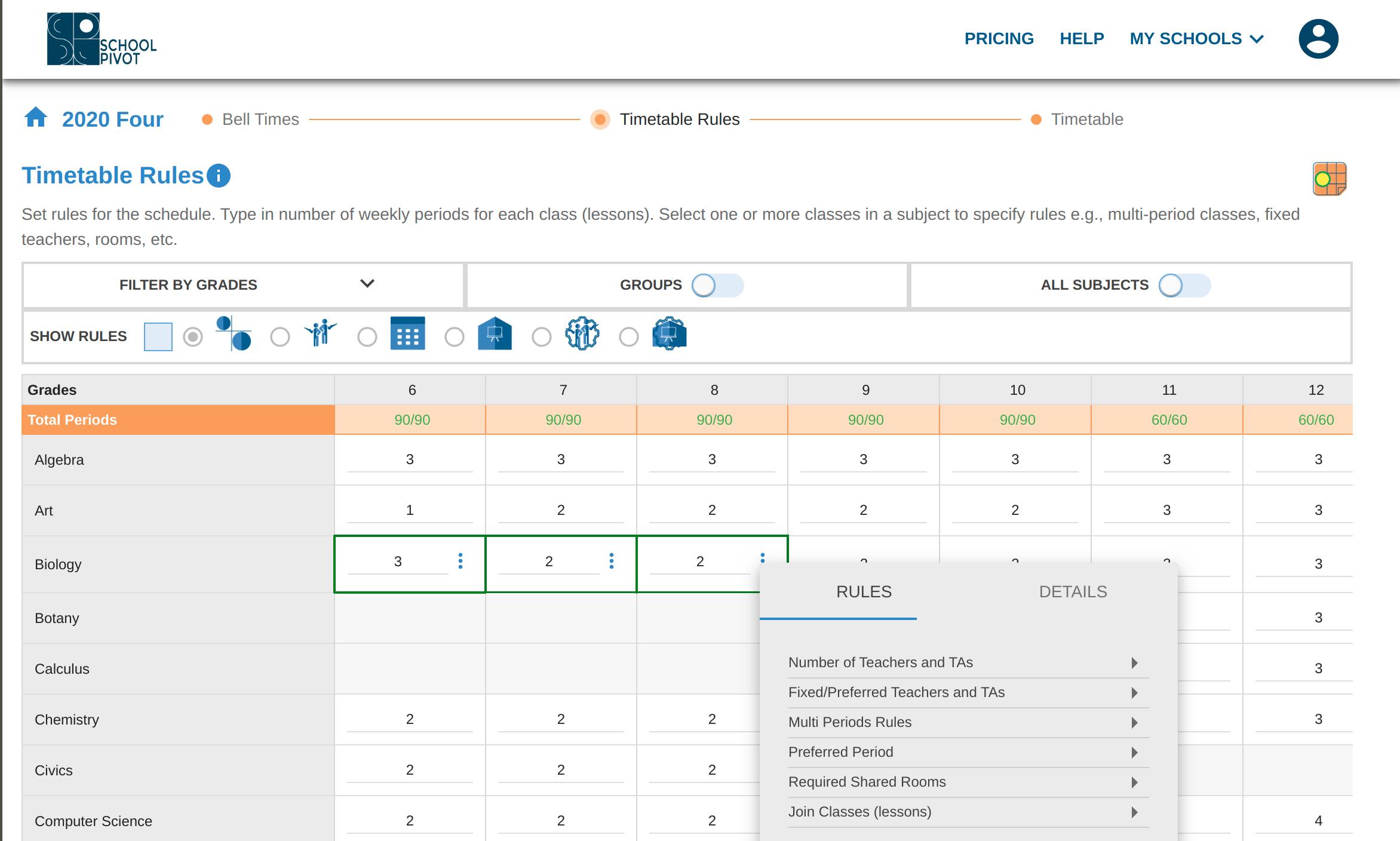Edit Biology periods for grade 7
The width and height of the screenshot is (1400, 841).
click(x=549, y=562)
